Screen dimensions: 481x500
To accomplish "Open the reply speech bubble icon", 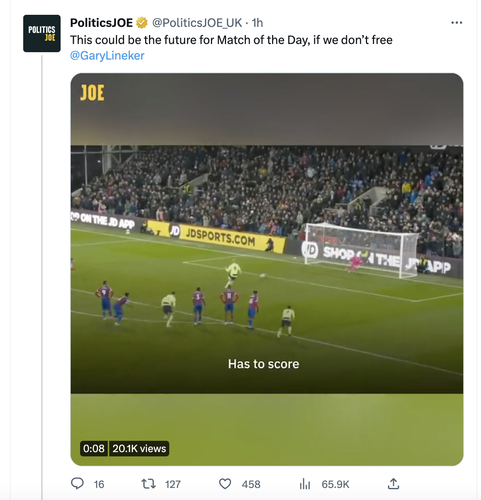I will pos(77,483).
